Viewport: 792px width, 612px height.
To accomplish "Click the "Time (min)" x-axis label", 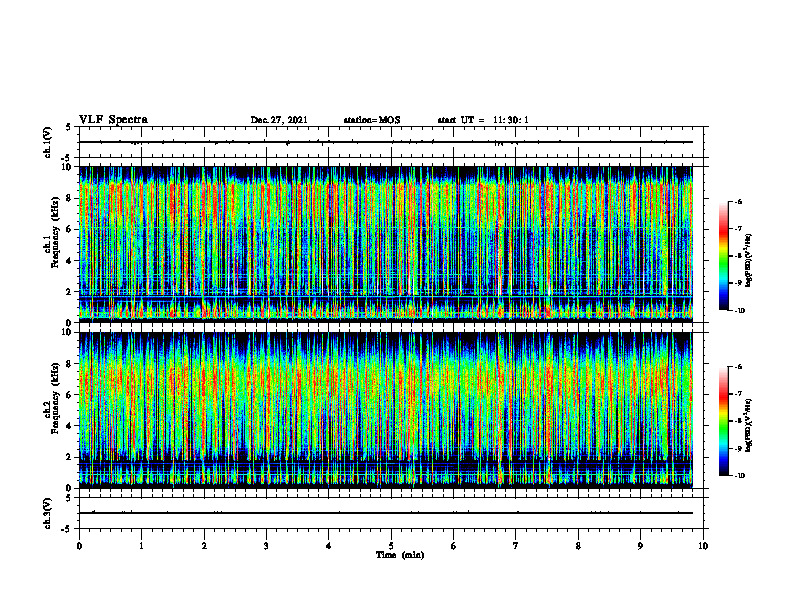I will 400,555.
